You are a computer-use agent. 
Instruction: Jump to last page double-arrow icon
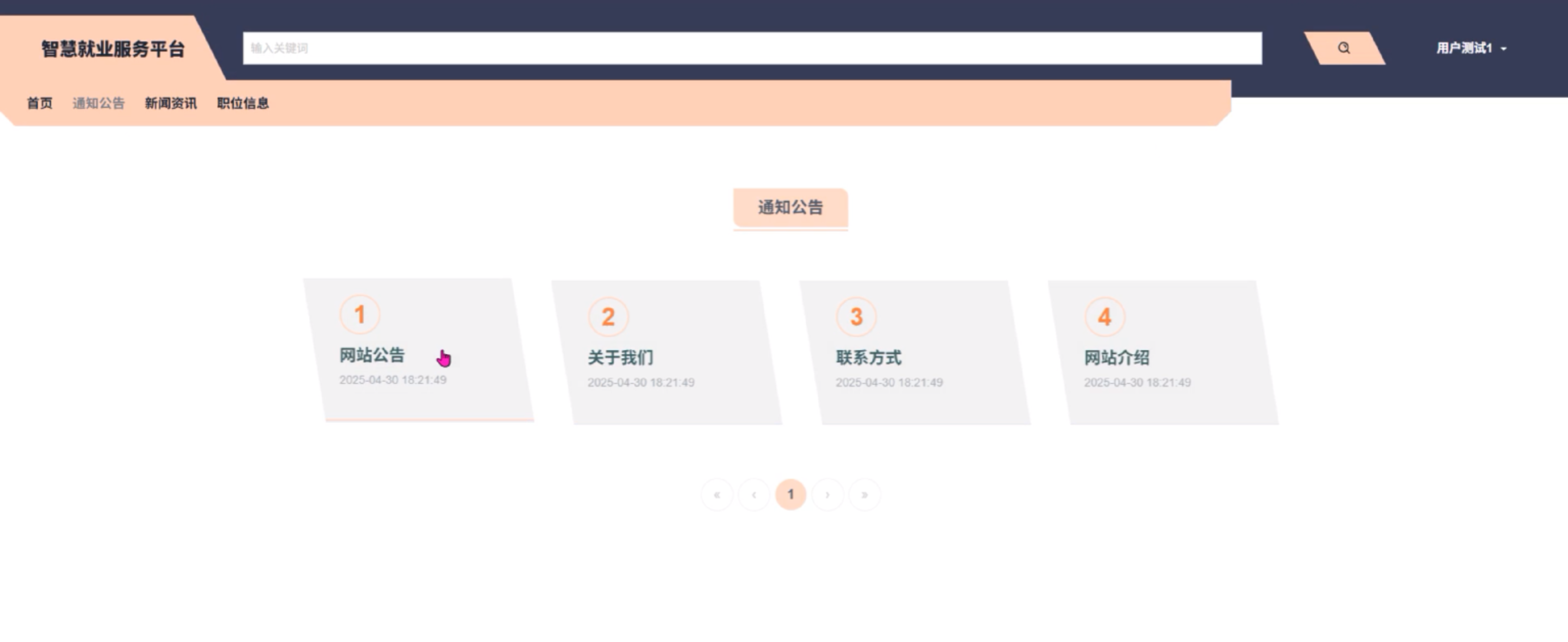click(864, 495)
